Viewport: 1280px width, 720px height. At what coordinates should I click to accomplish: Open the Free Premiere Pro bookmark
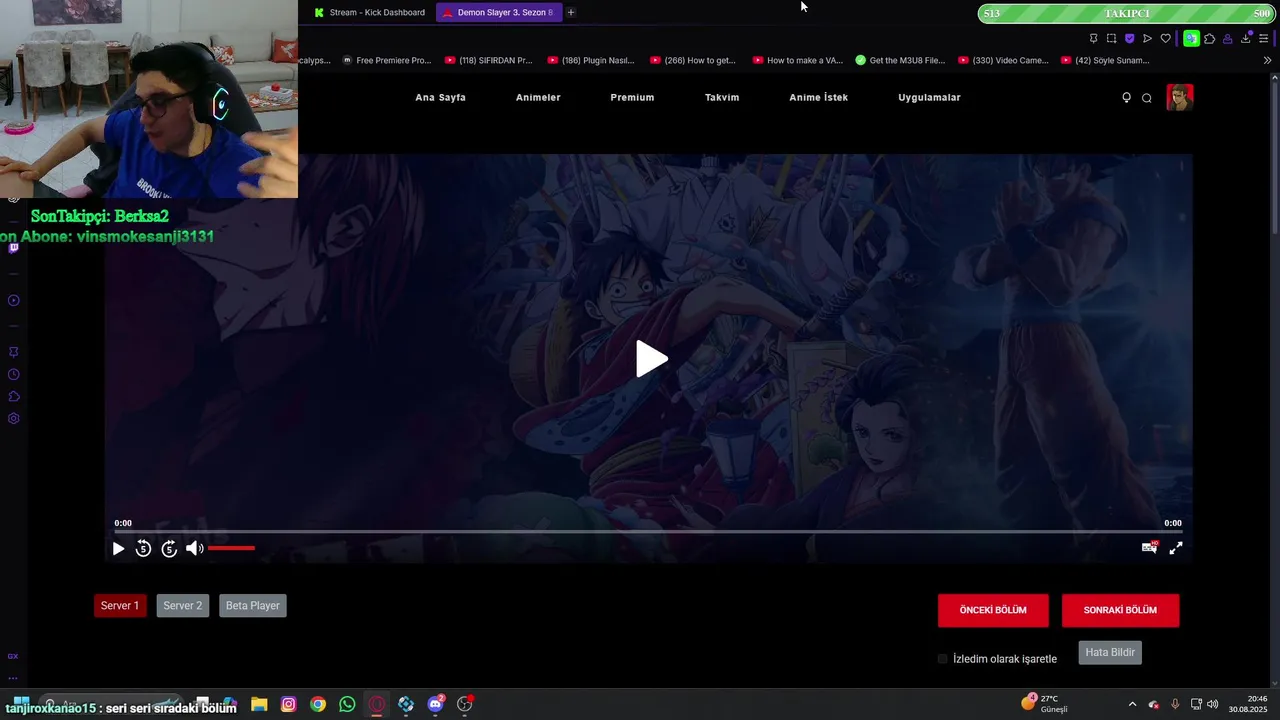tap(387, 60)
